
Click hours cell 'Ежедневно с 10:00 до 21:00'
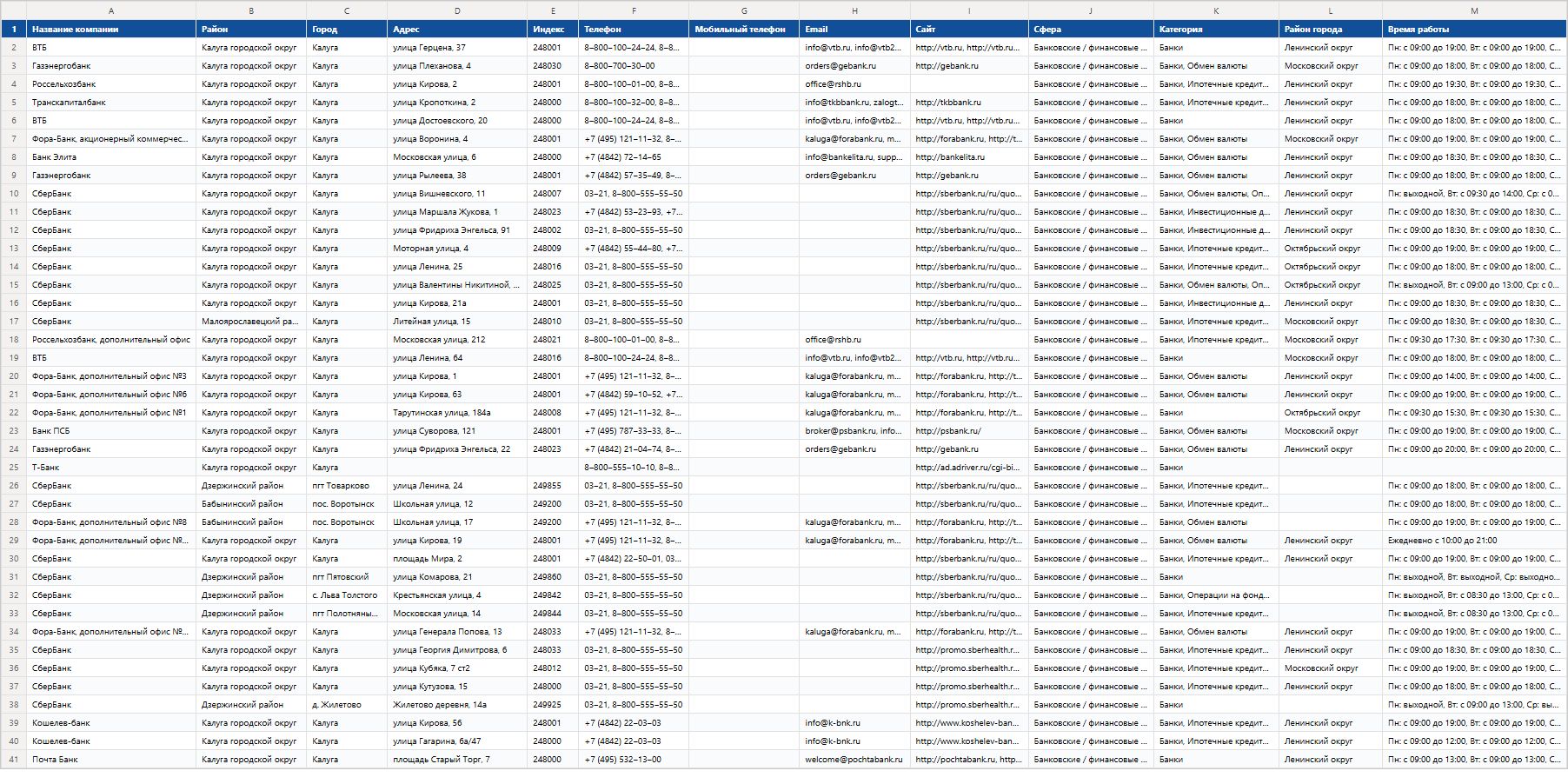pyautogui.click(x=1474, y=541)
